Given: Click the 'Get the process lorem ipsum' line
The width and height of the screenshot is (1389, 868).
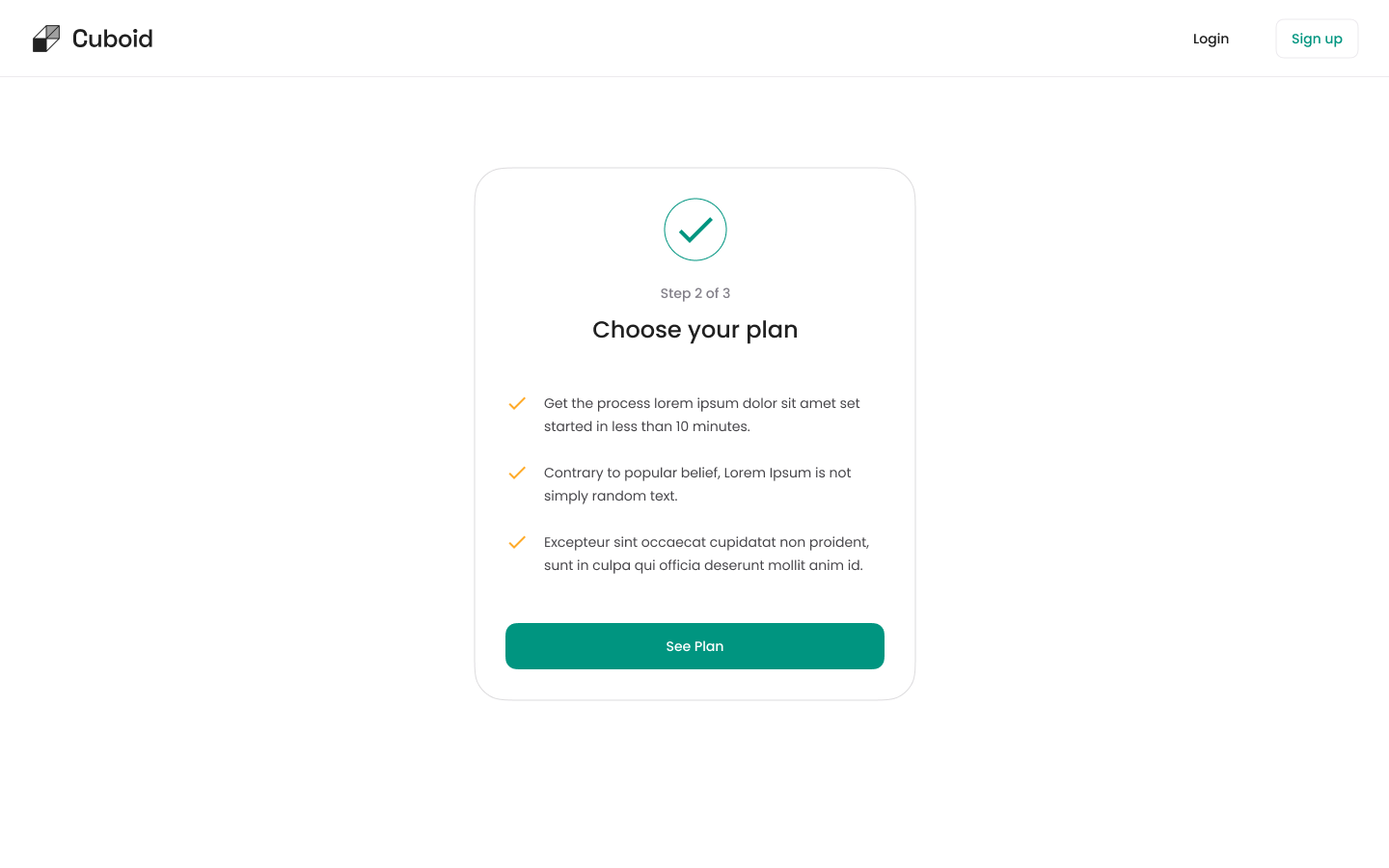Looking at the screenshot, I should click(701, 403).
